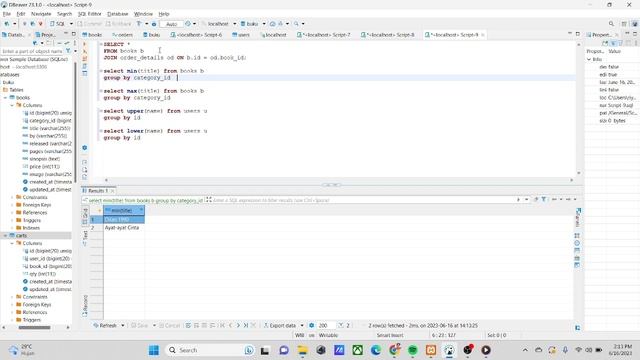The width and height of the screenshot is (640, 360).
Task: Click the taskbar Search box
Action: [211, 350]
